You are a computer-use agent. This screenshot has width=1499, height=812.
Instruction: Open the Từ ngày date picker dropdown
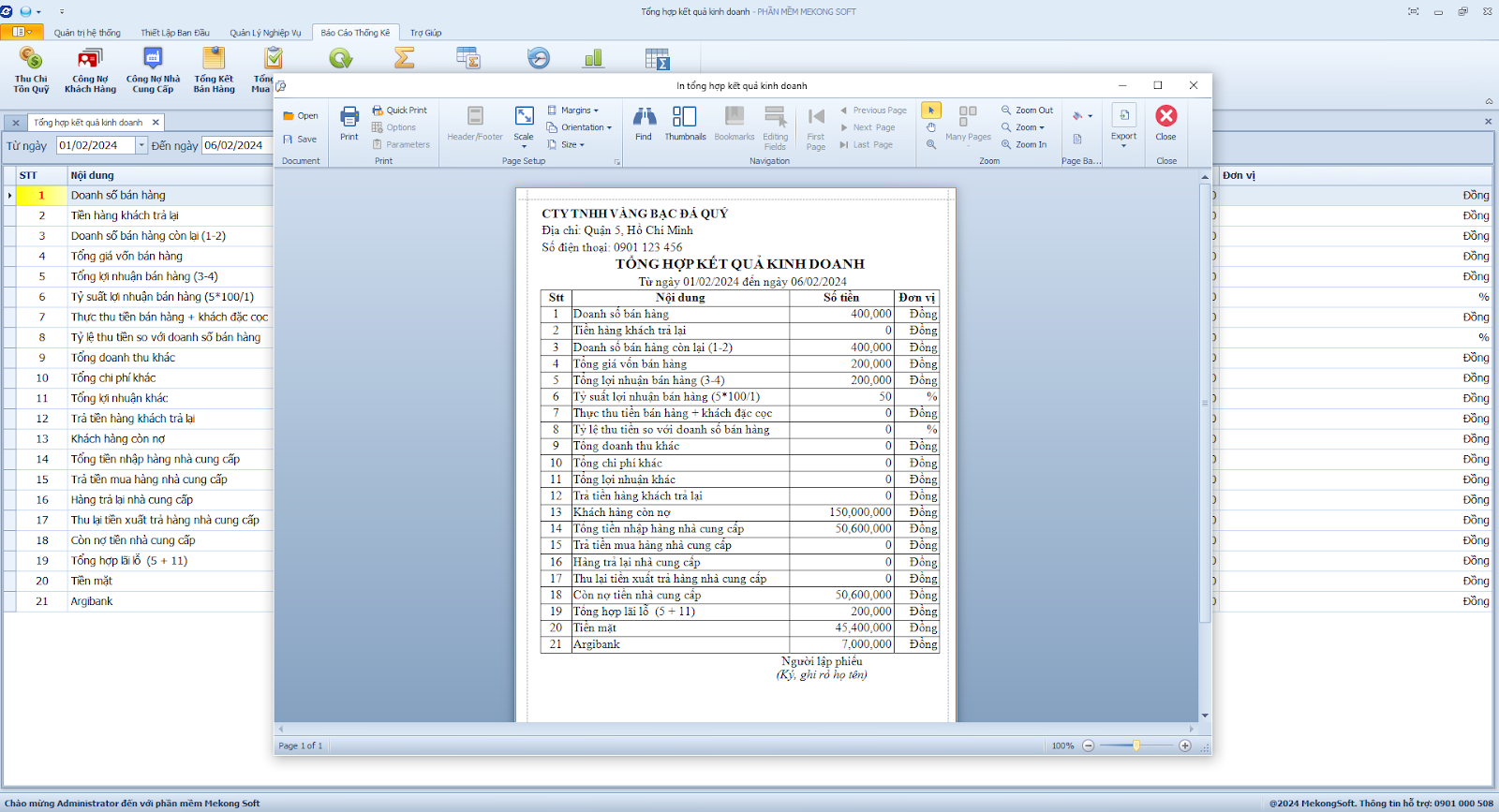click(x=141, y=145)
